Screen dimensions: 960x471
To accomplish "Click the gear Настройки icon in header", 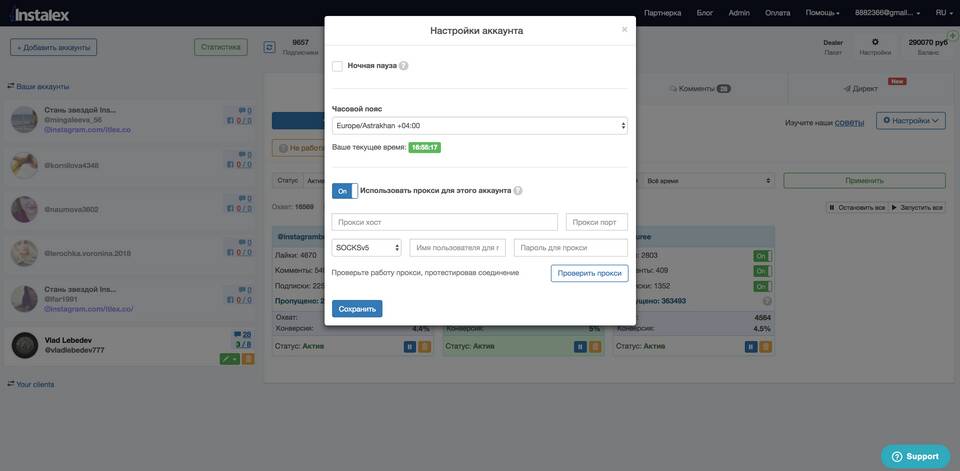I will (875, 43).
